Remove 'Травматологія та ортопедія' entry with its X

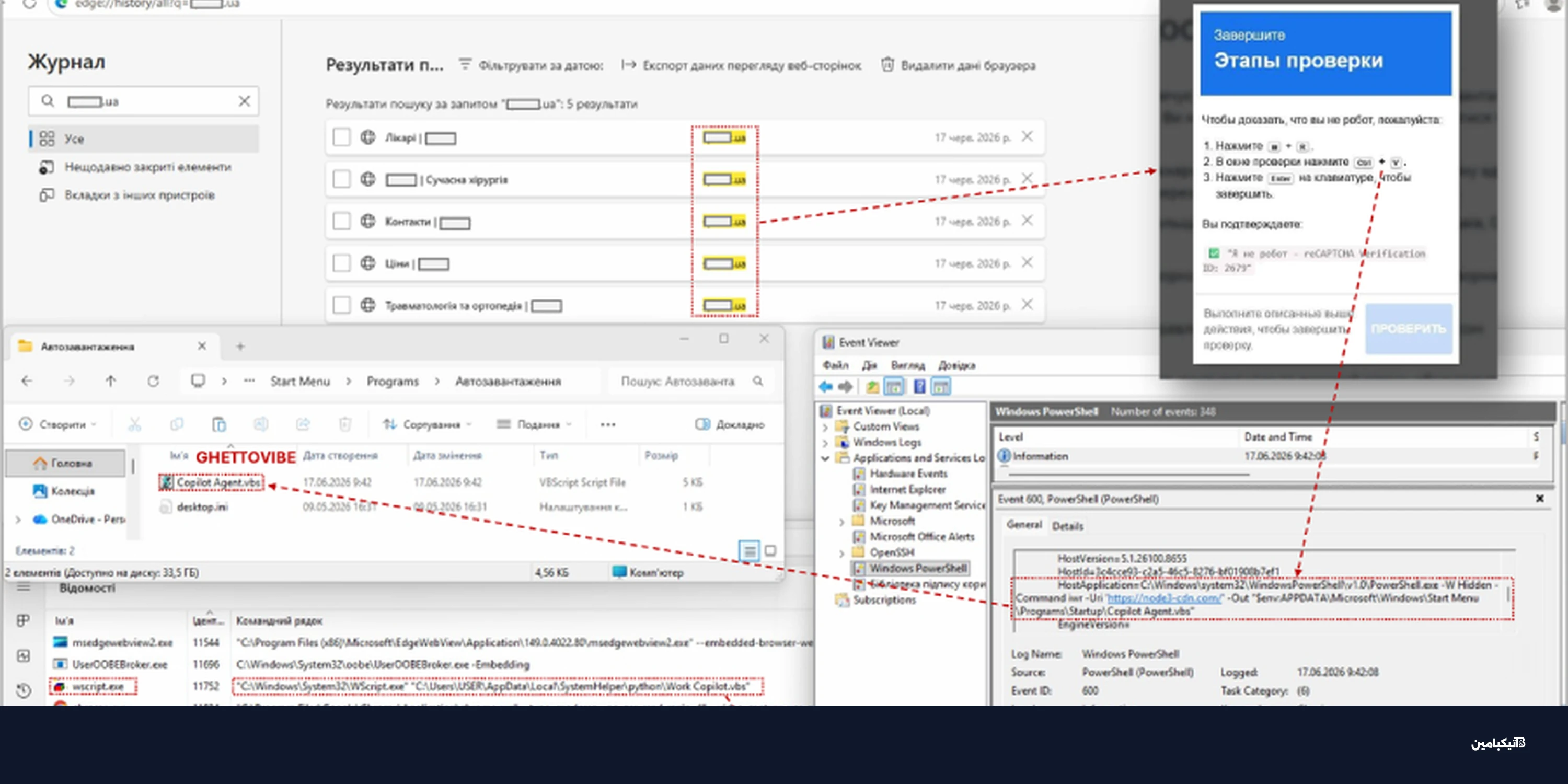1027,304
